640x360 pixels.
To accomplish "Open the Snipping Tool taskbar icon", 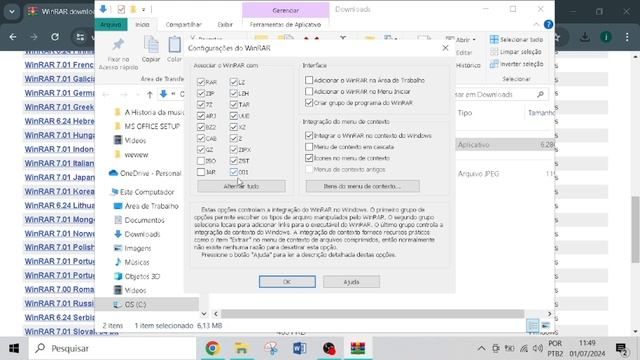I will coord(271,348).
